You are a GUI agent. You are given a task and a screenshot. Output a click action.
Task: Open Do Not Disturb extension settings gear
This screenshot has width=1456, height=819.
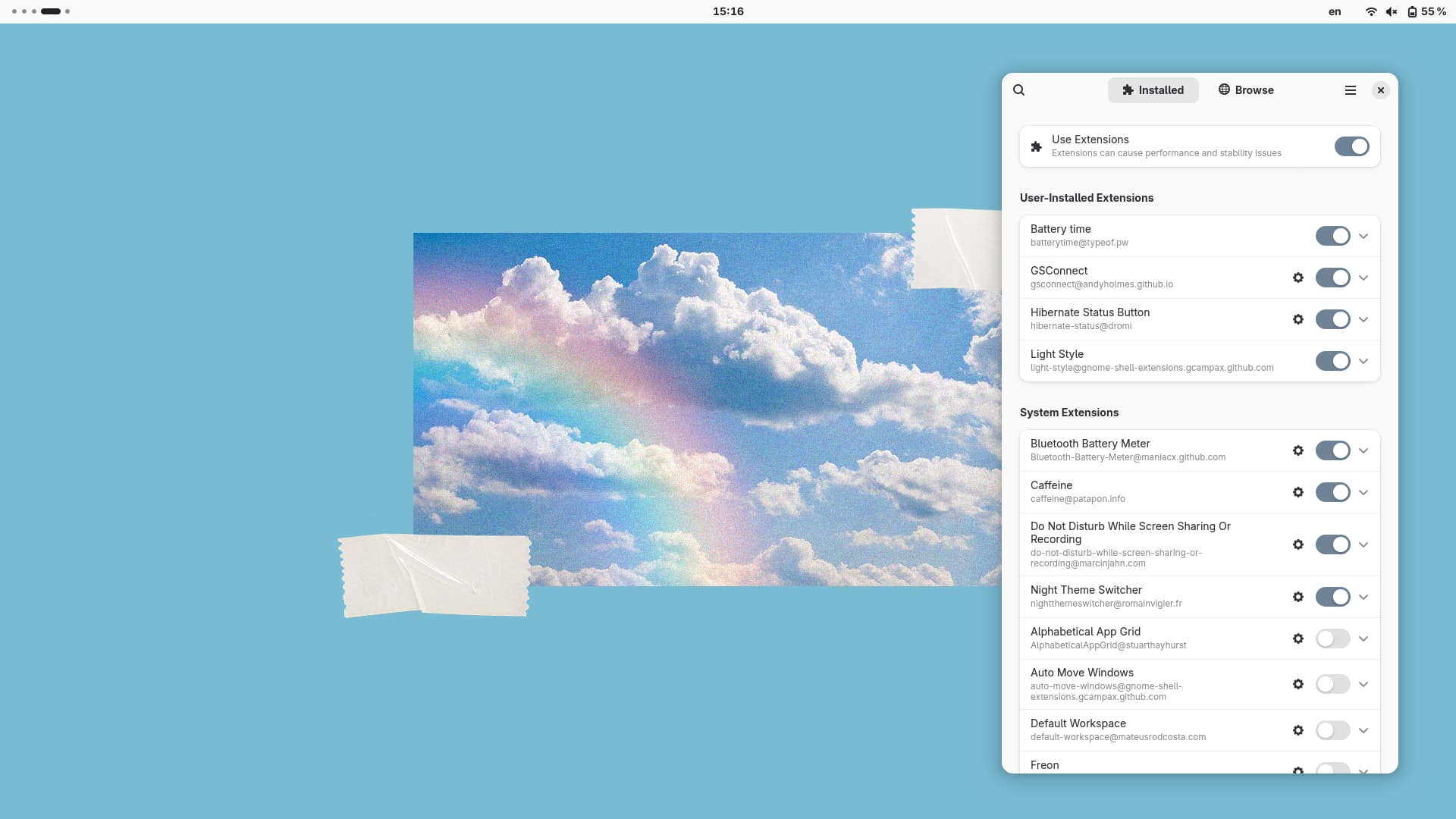pyautogui.click(x=1298, y=544)
